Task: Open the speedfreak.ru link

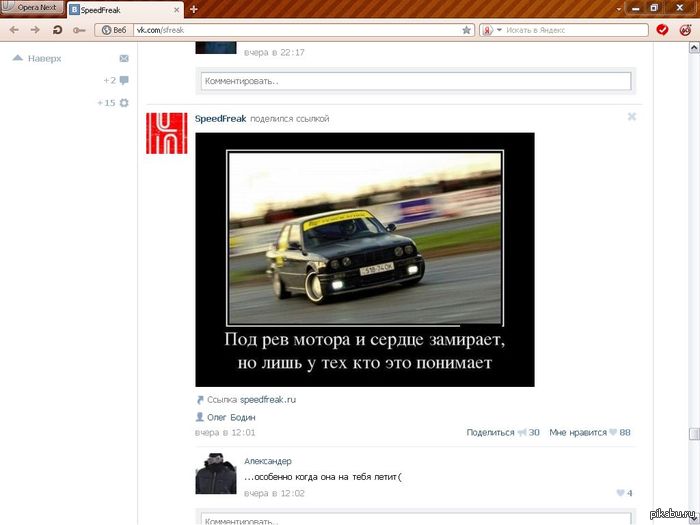Action: (x=267, y=399)
